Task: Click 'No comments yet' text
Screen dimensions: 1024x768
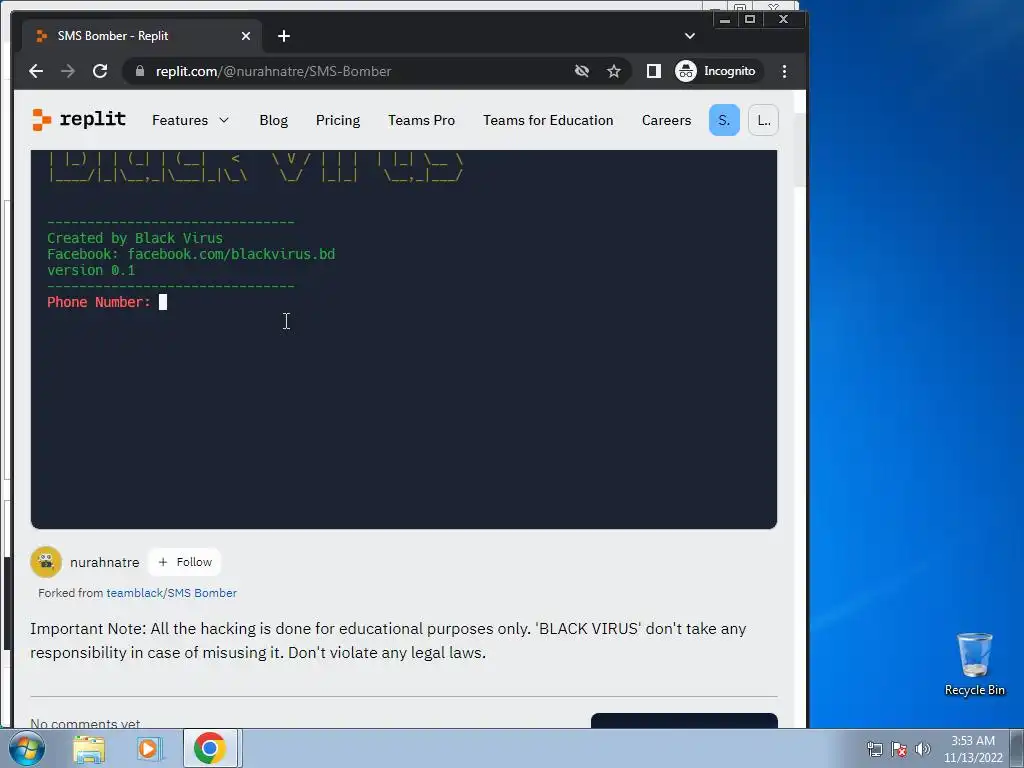Action: pyautogui.click(x=85, y=723)
